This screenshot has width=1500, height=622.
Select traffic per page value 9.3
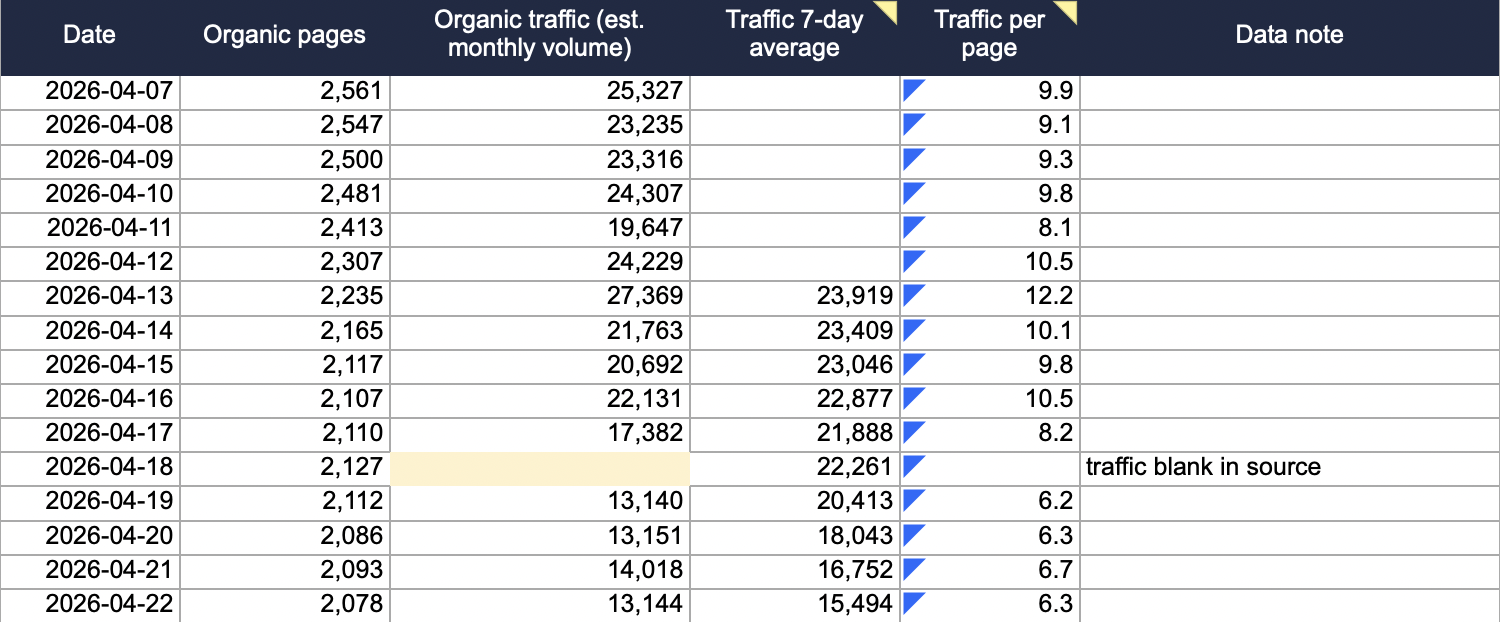pos(990,160)
